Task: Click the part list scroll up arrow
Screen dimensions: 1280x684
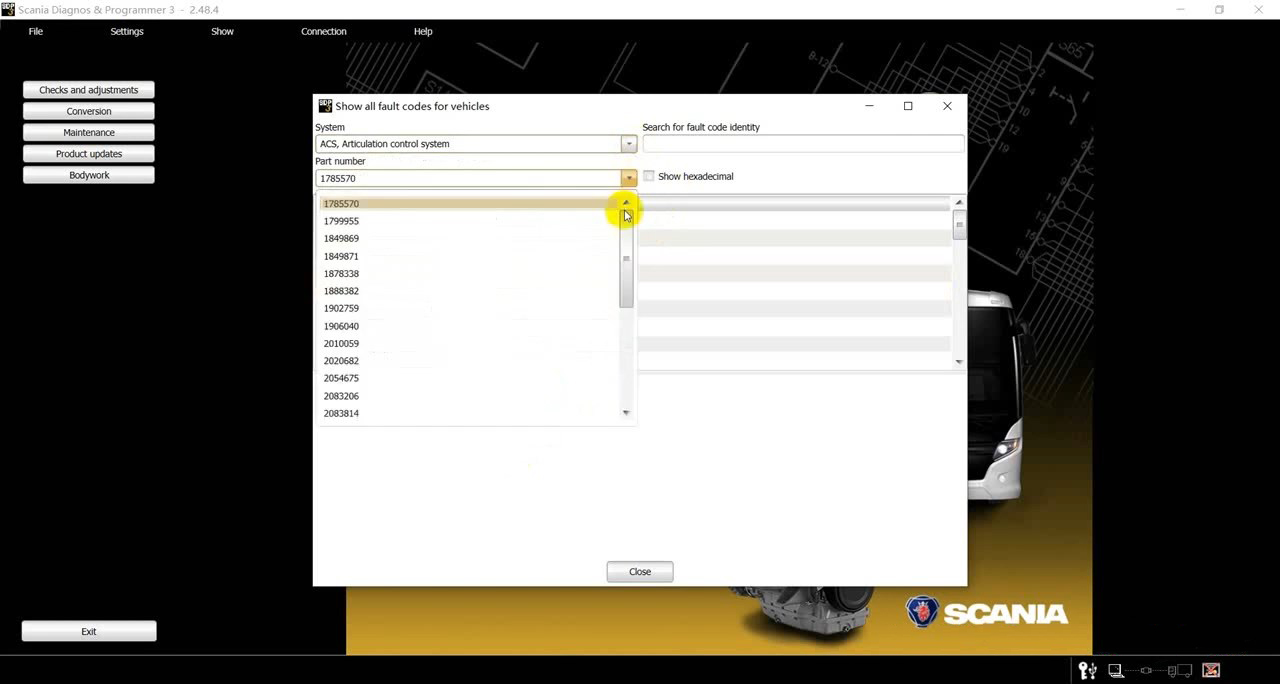Action: (626, 203)
